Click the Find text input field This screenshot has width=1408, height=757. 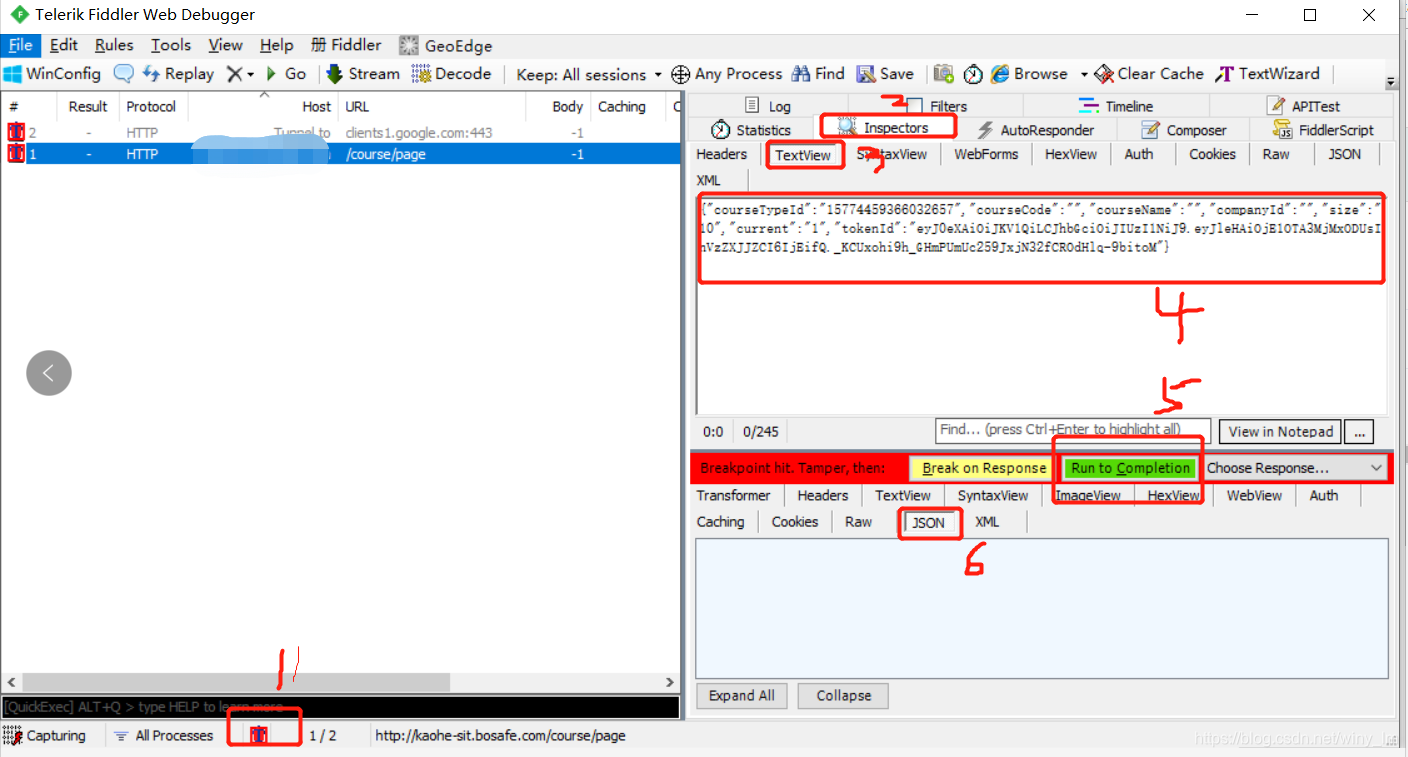point(1073,430)
